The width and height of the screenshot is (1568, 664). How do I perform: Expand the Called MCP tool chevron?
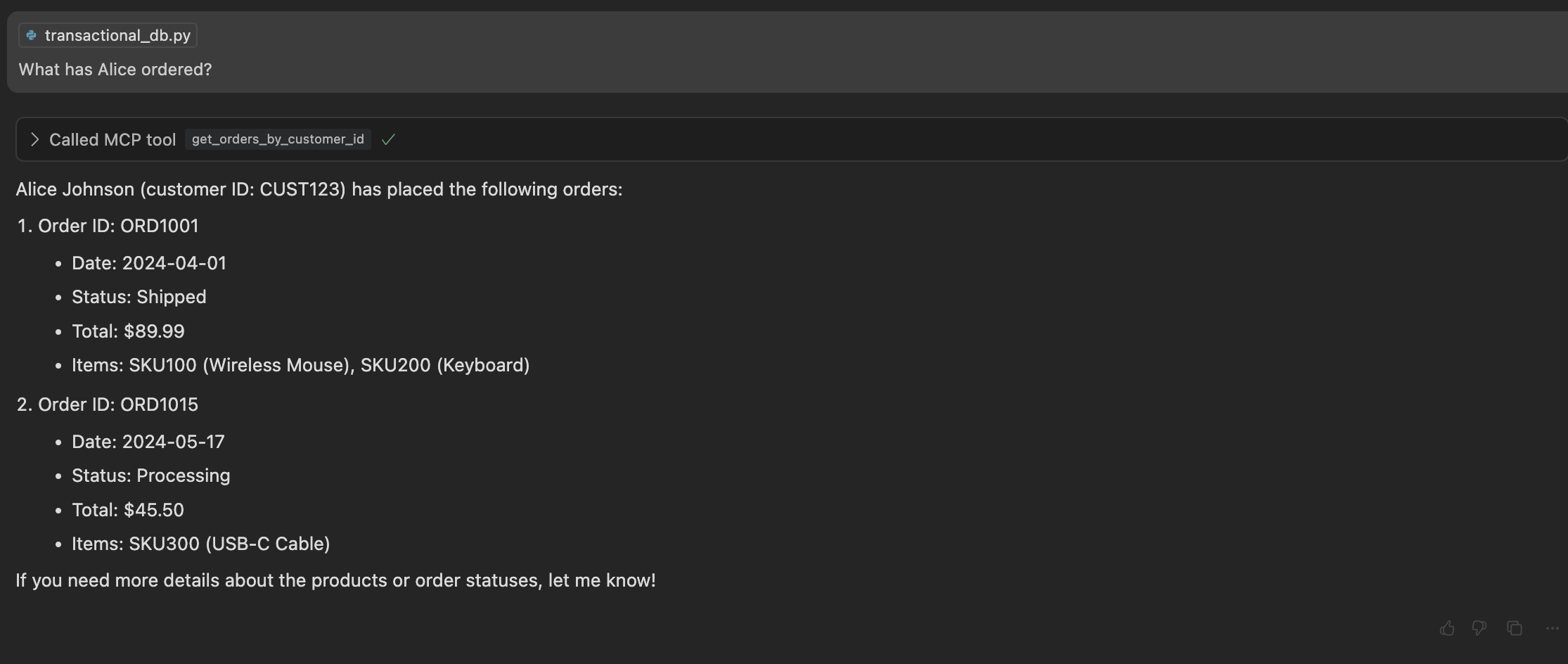point(34,139)
